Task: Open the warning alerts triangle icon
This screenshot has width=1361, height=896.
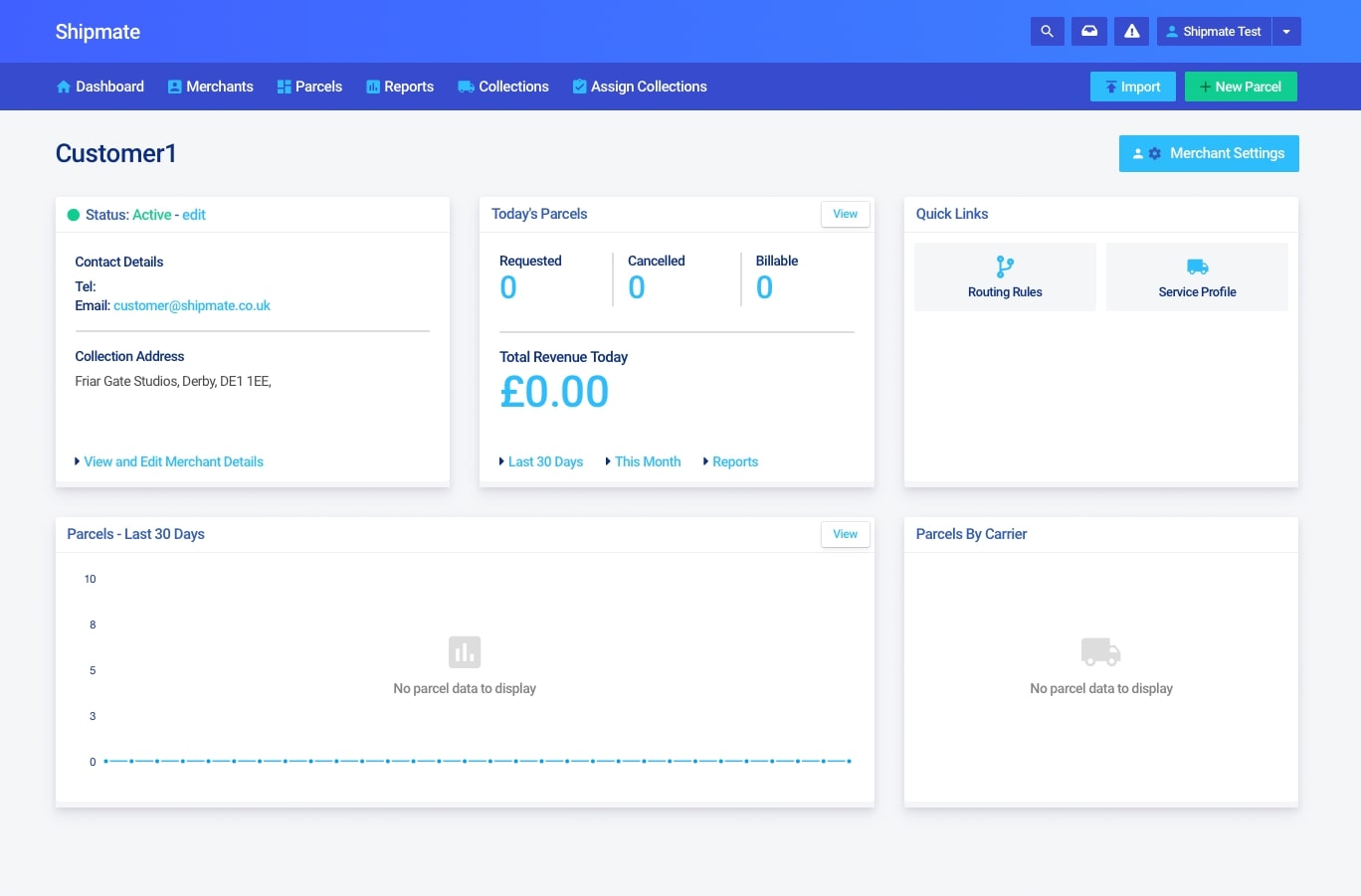Action: click(x=1131, y=32)
